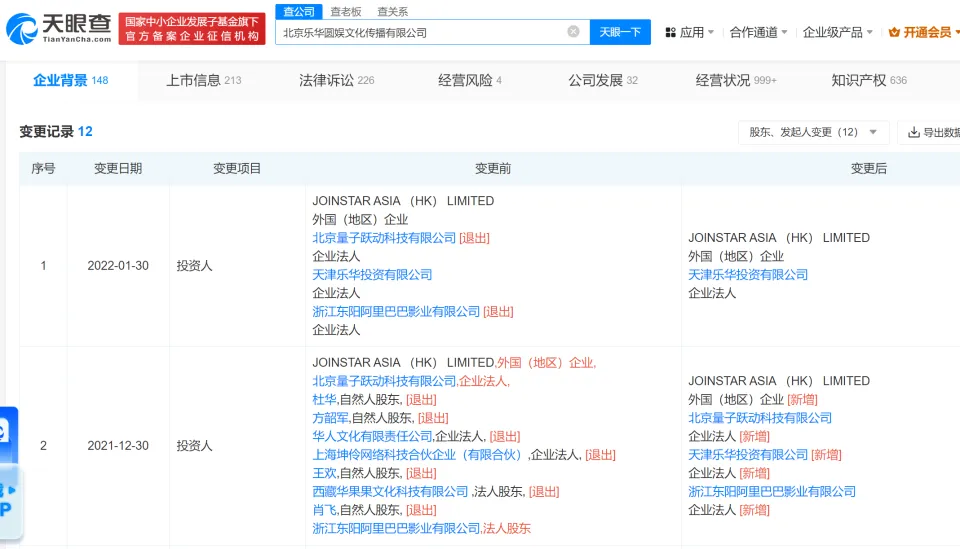Switch to the 查关系 search tab
Image resolution: width=960 pixels, height=549 pixels.
[392, 12]
